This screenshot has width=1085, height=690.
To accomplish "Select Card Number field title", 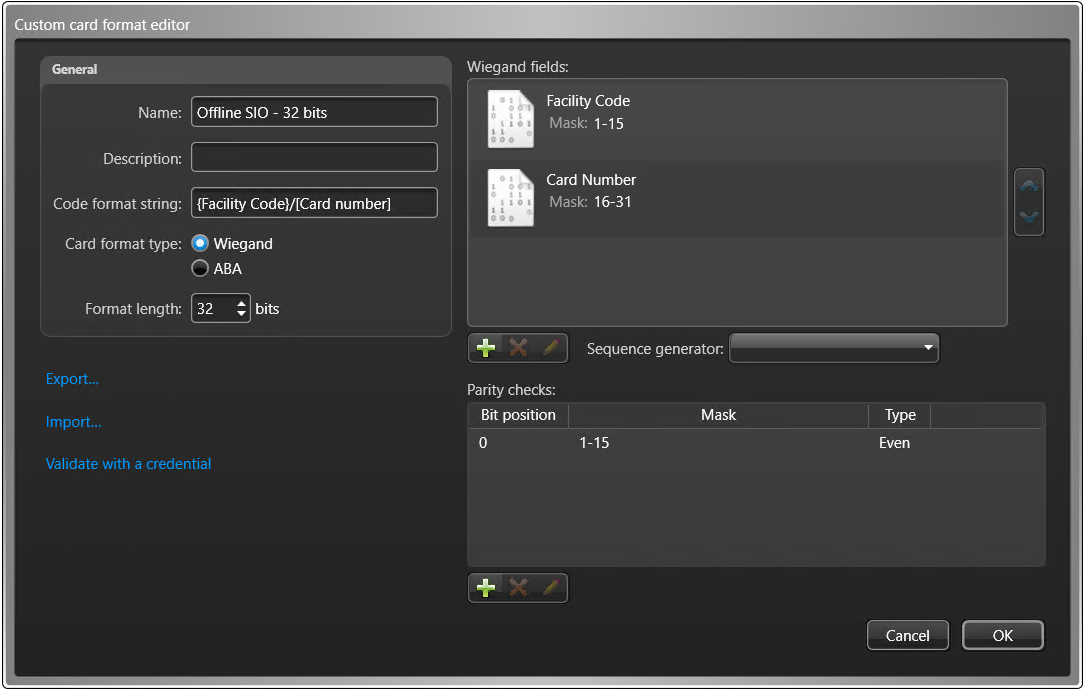I will pos(591,180).
